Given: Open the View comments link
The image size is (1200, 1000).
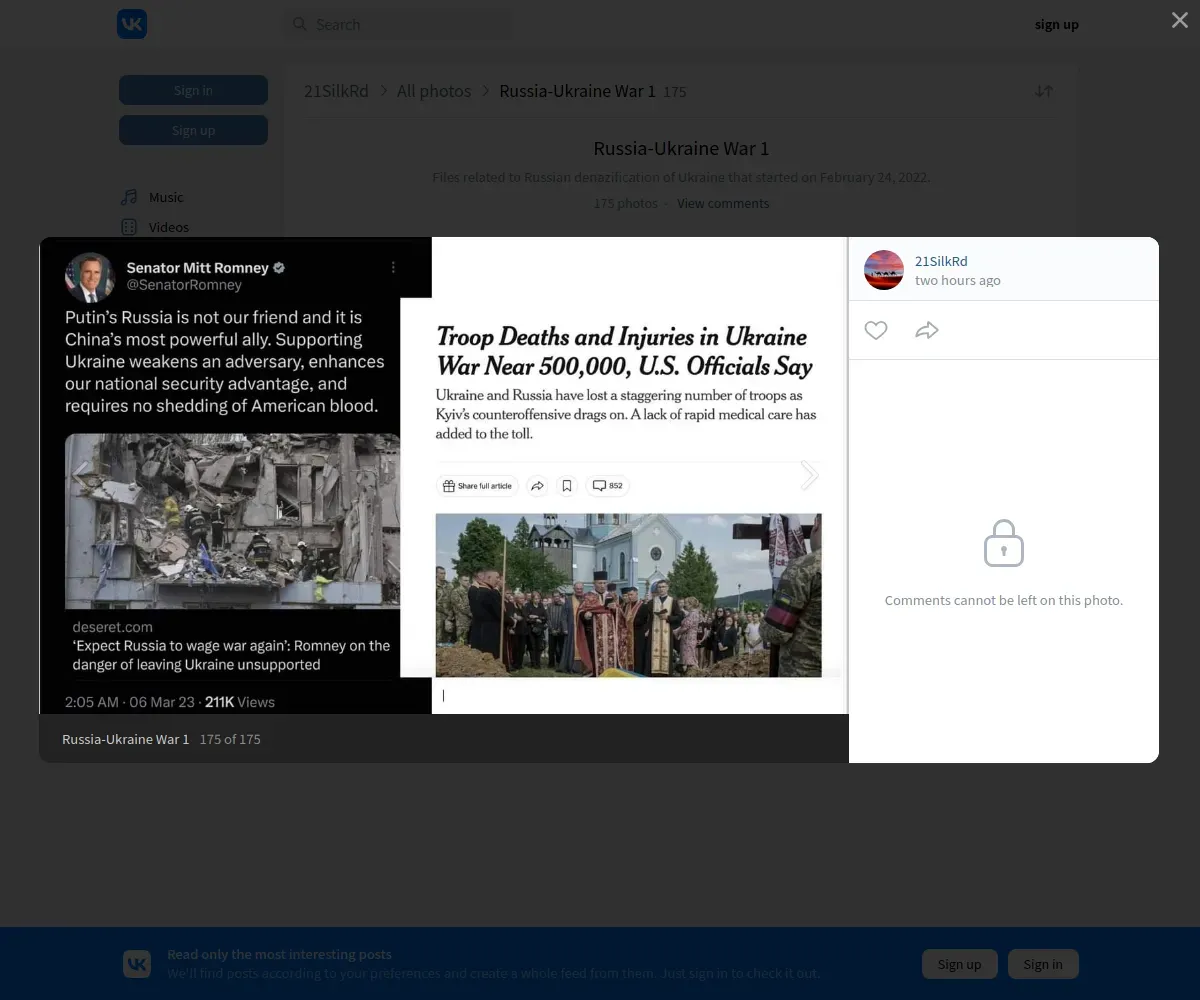Looking at the screenshot, I should (x=723, y=203).
